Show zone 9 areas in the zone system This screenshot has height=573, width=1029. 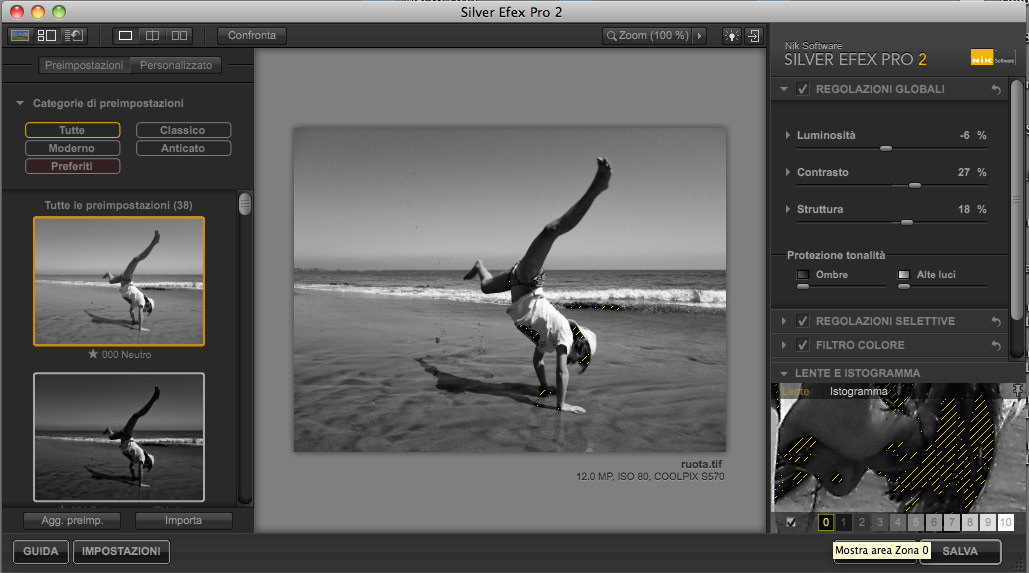pyautogui.click(x=988, y=522)
